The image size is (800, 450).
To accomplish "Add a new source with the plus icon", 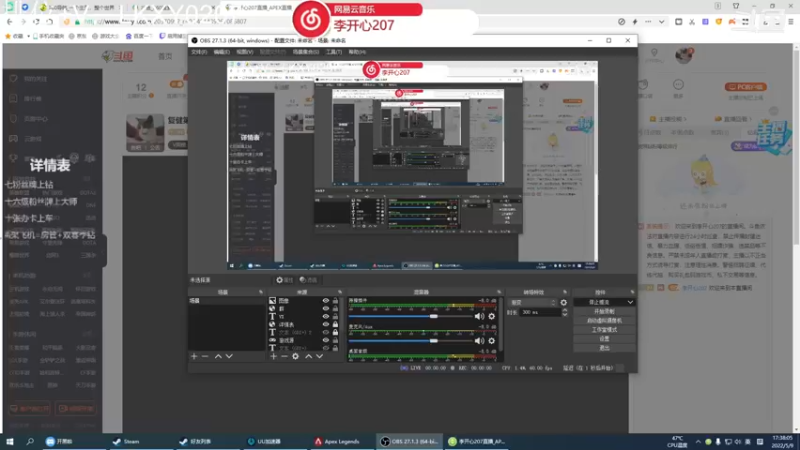I will click(273, 356).
